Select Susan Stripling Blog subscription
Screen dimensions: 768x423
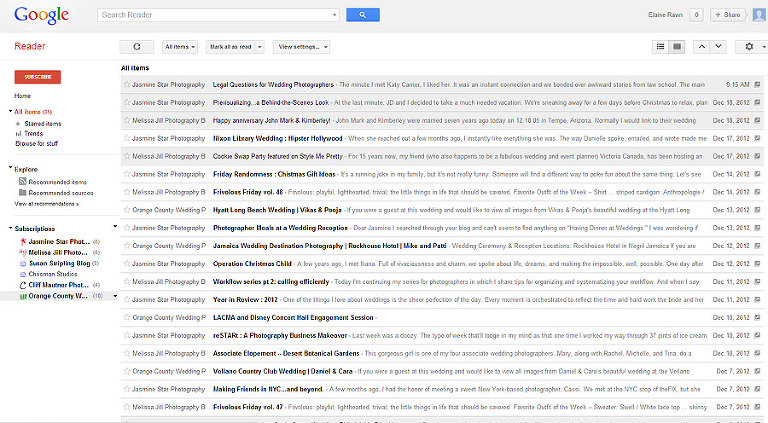coord(59,263)
